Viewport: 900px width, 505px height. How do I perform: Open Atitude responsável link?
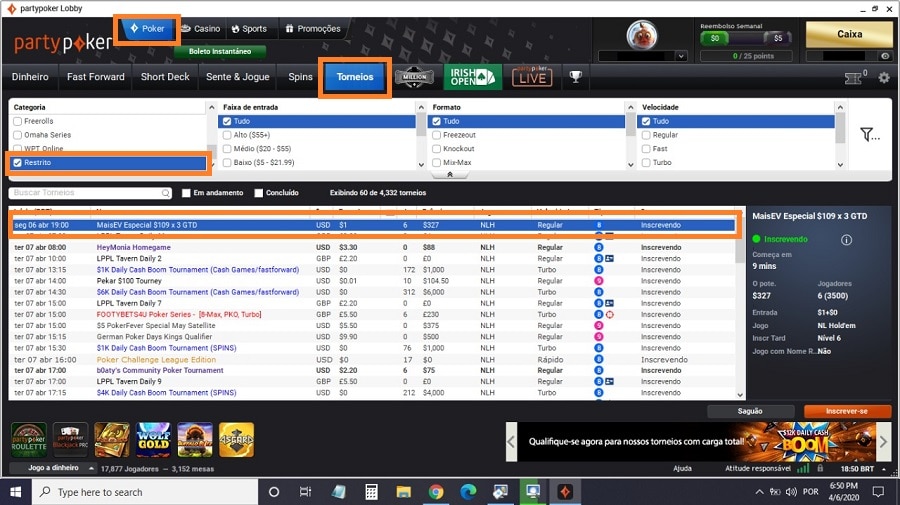tap(758, 469)
